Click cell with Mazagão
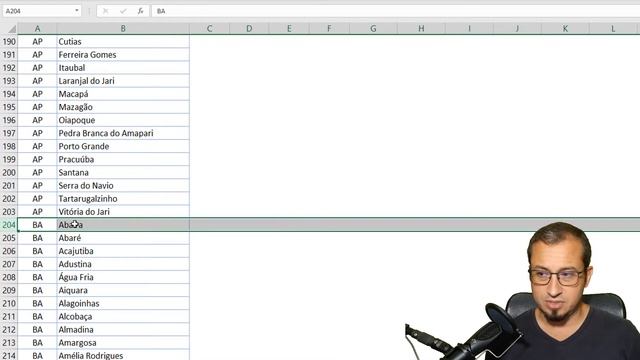640x360 pixels. pos(123,107)
